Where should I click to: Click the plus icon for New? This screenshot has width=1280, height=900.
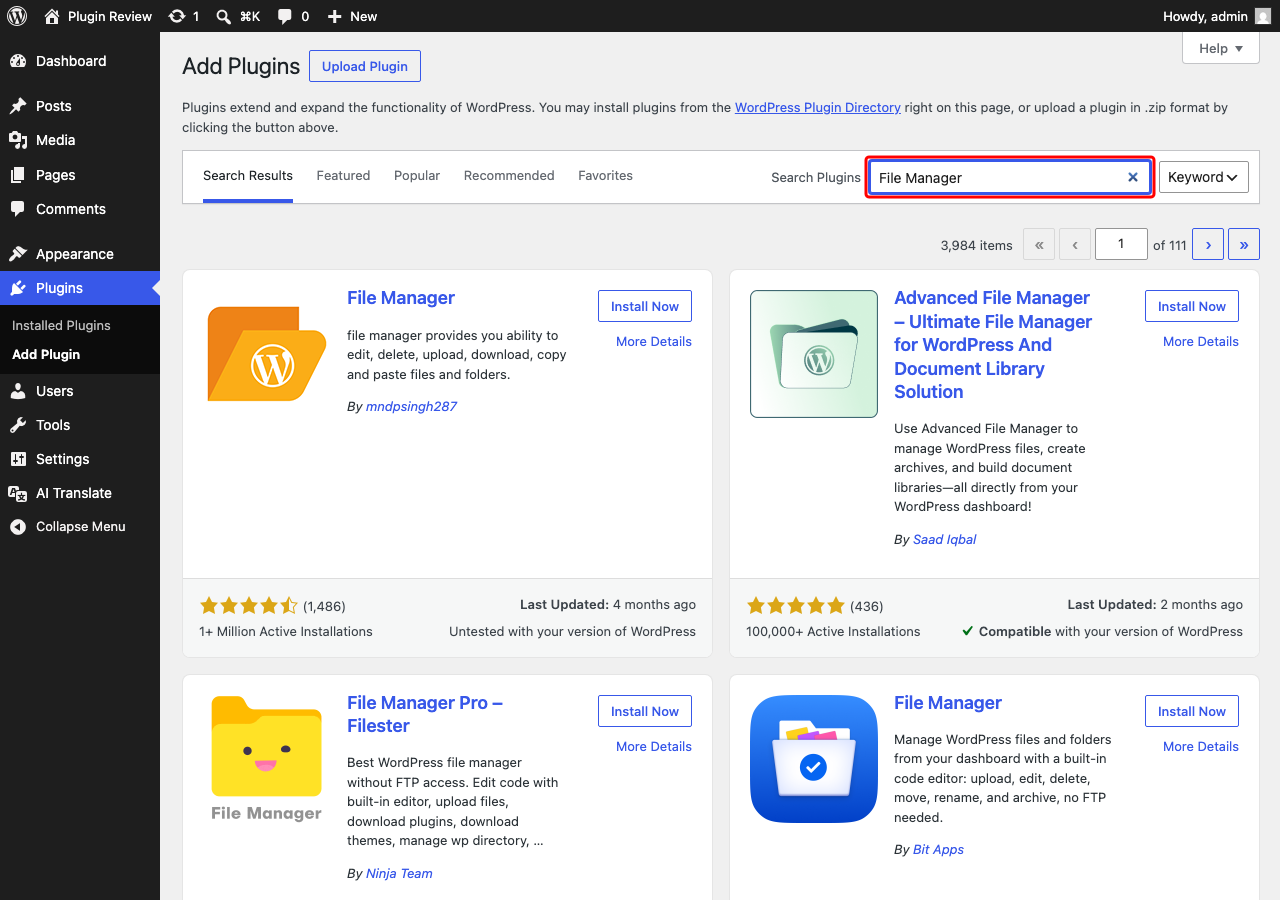click(335, 17)
